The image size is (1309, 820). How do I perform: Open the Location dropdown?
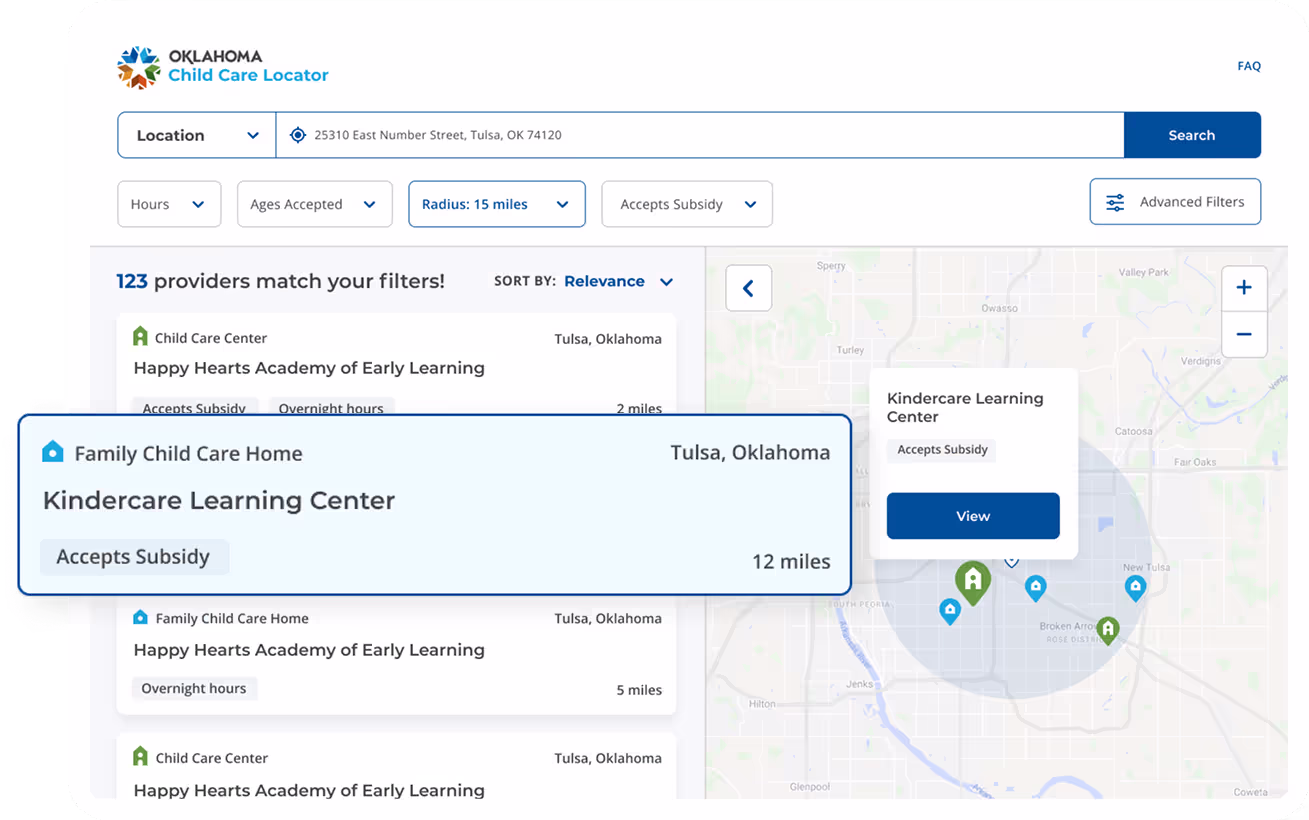click(197, 135)
